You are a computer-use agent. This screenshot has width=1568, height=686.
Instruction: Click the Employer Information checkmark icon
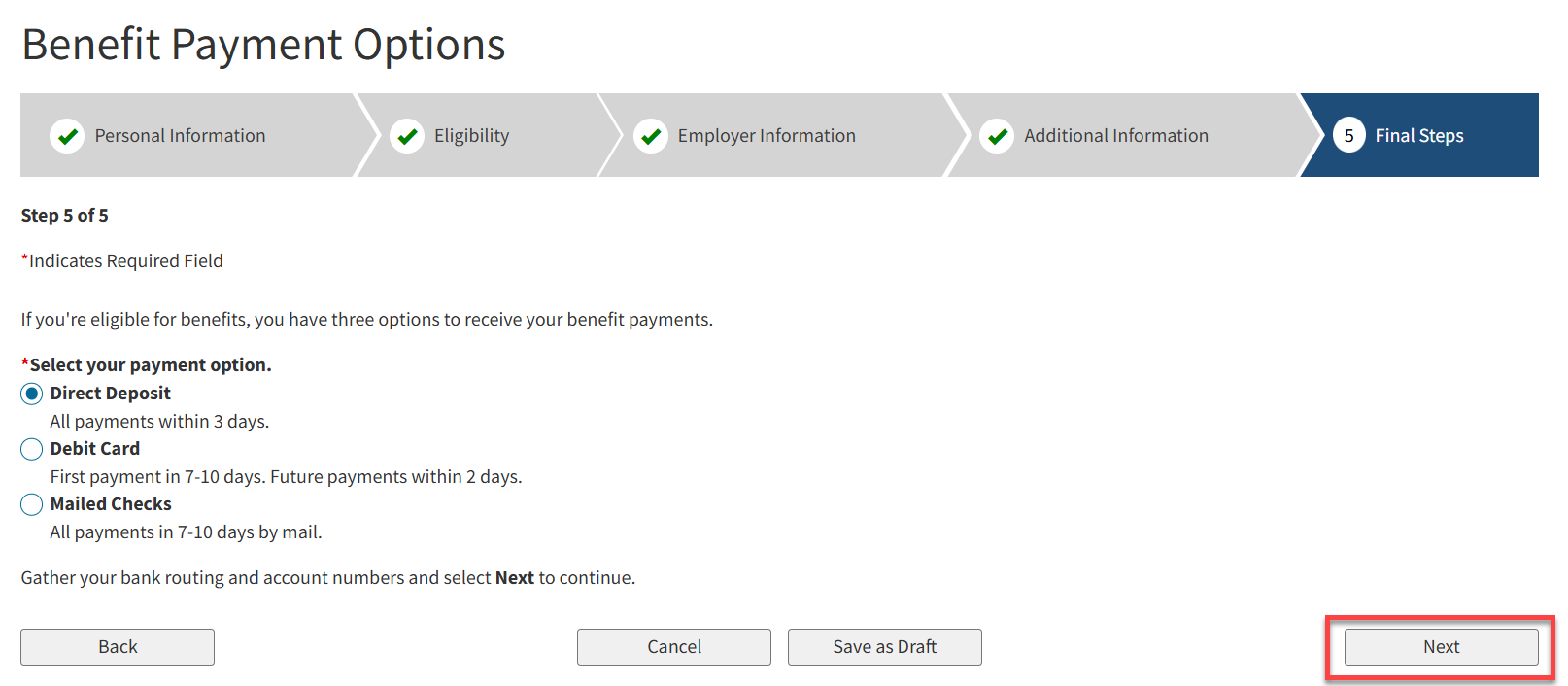(651, 136)
